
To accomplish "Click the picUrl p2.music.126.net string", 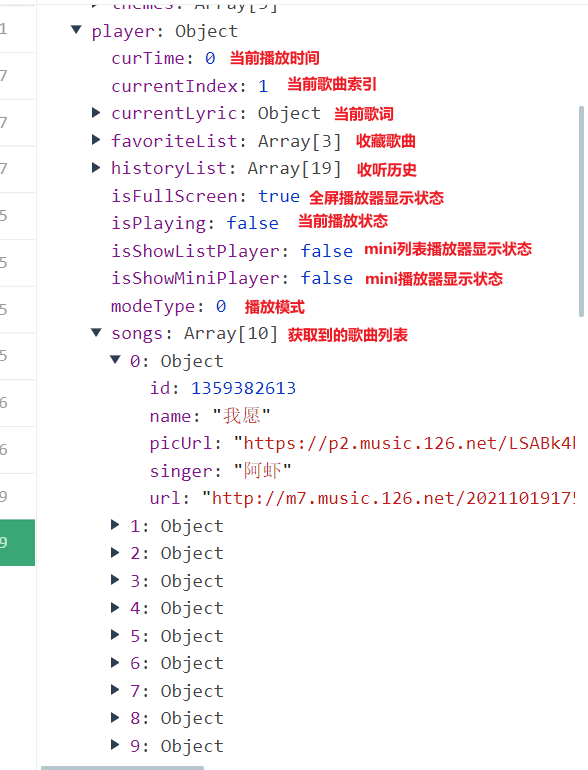I will (404, 443).
